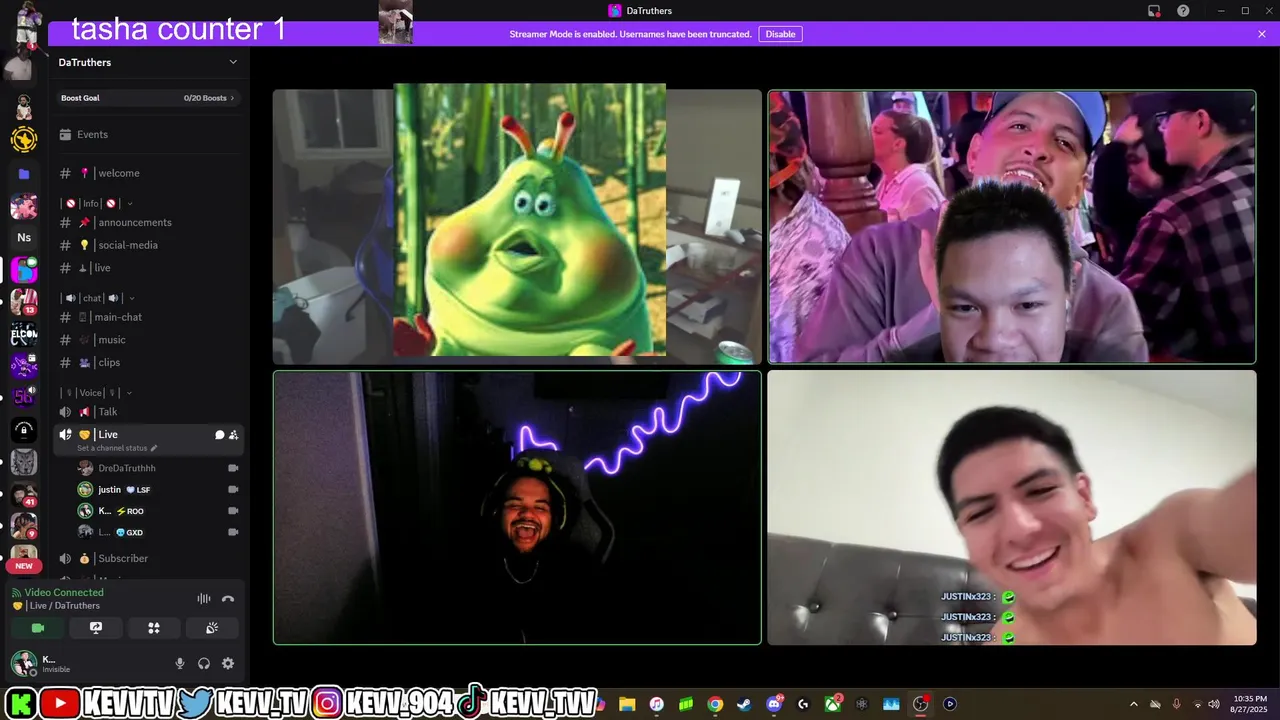
Task: Open the music text channel
Action: (x=148, y=340)
